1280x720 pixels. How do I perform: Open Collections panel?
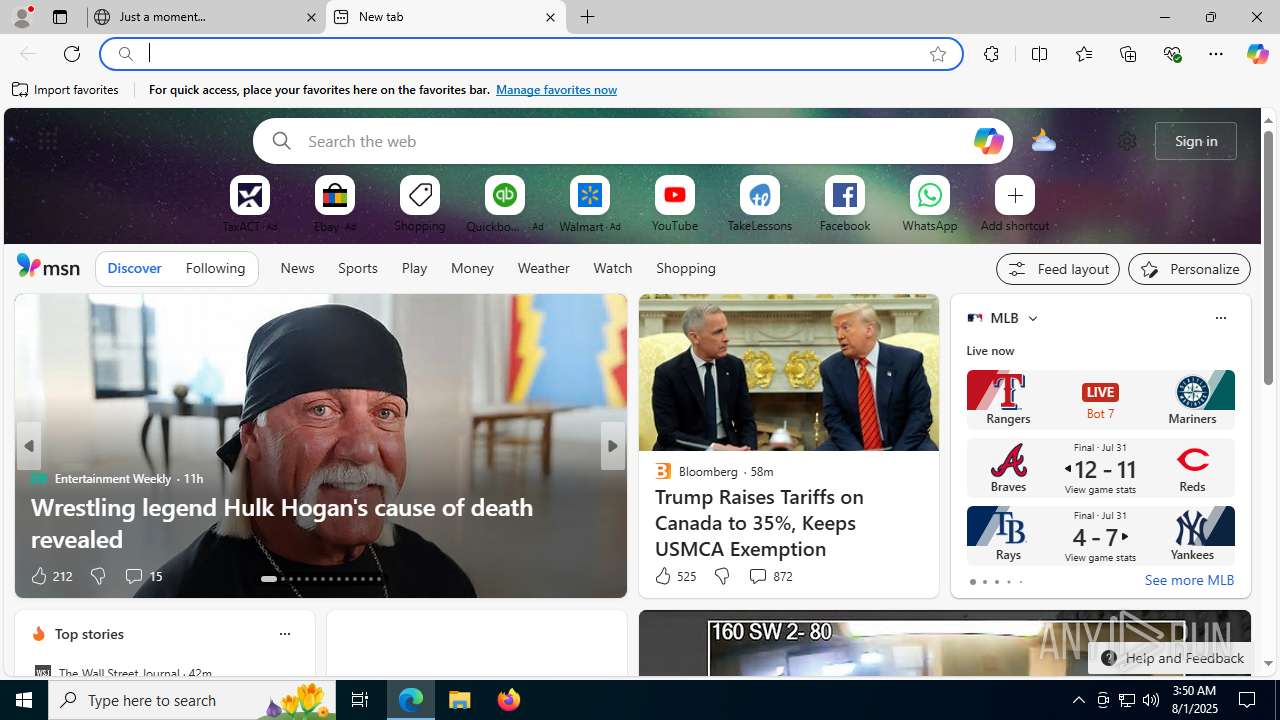click(1128, 54)
